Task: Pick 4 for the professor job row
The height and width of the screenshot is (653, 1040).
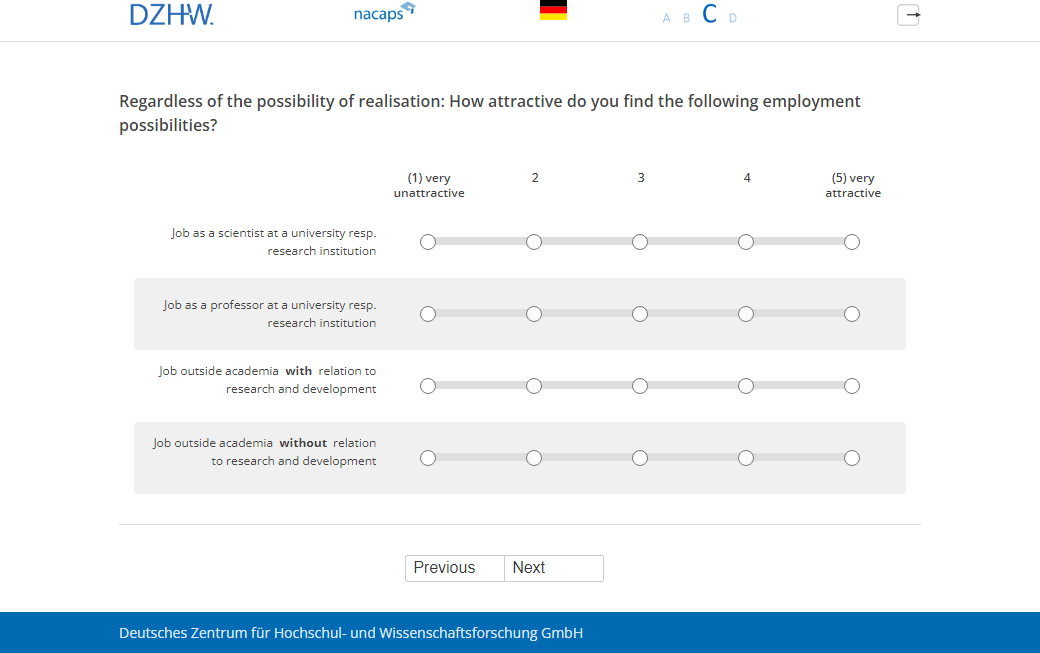Action: pos(746,314)
